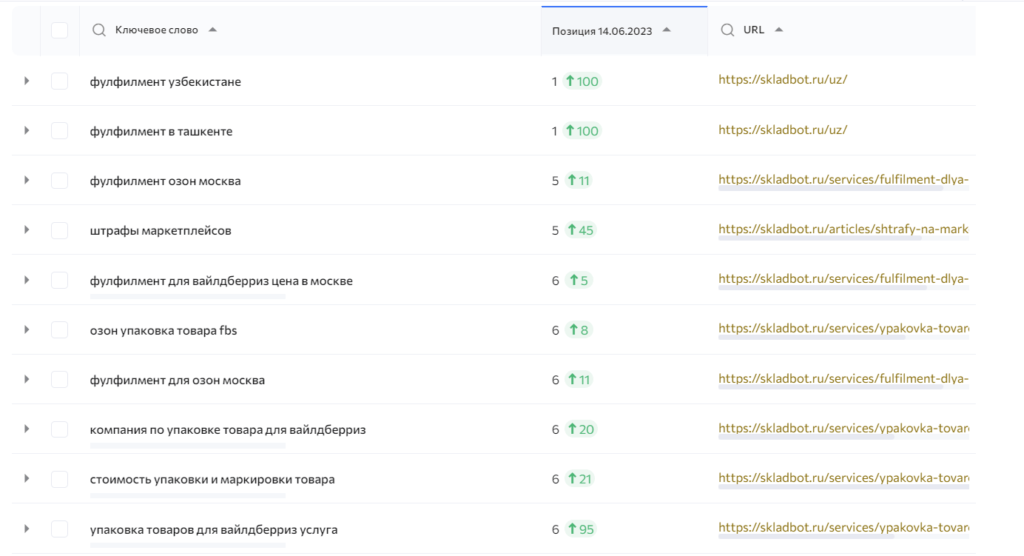Click growth badge for упаковка товаров для вайлдберриз услуга

tap(580, 529)
